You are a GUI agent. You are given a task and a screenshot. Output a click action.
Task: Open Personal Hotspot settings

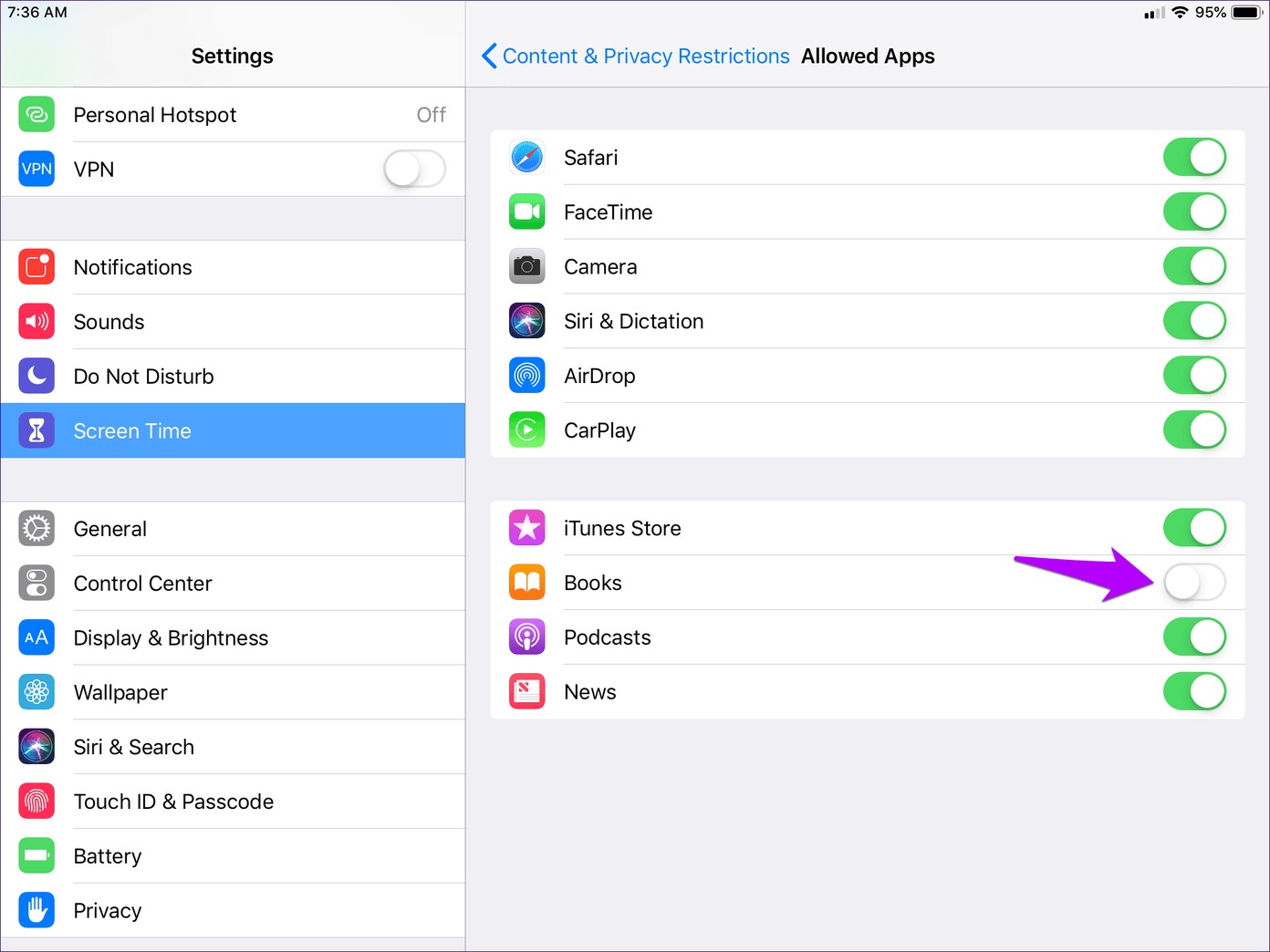[233, 115]
